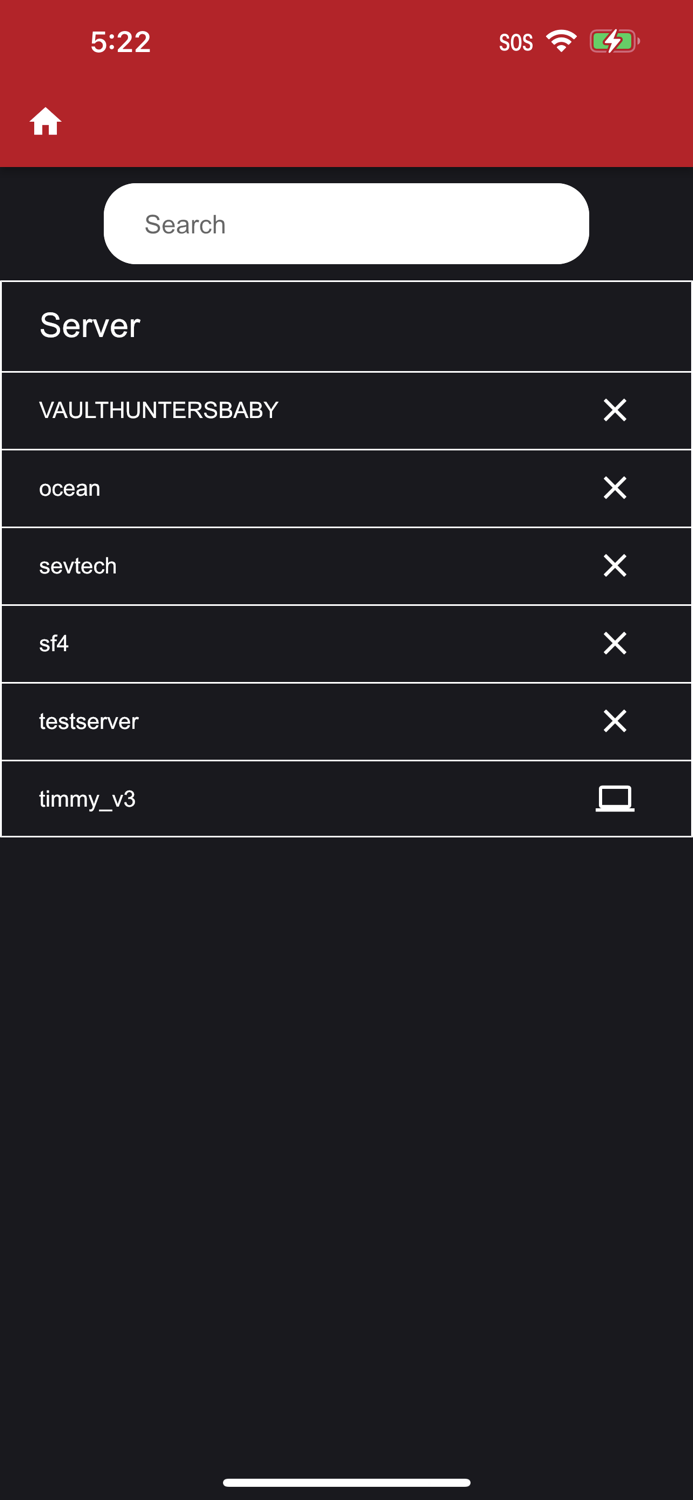This screenshot has width=693, height=1500.
Task: Open the VAULTHUNTERSBABY server entry
Action: [158, 410]
